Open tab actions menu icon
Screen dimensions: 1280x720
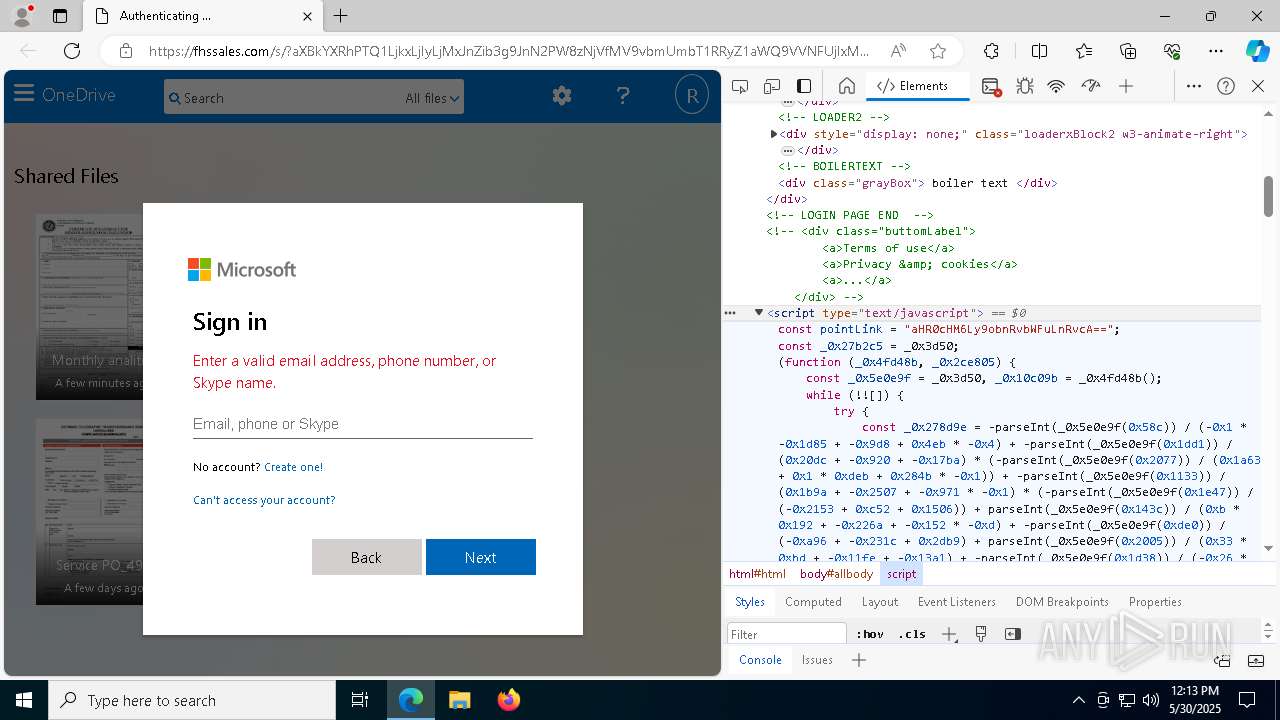point(60,16)
